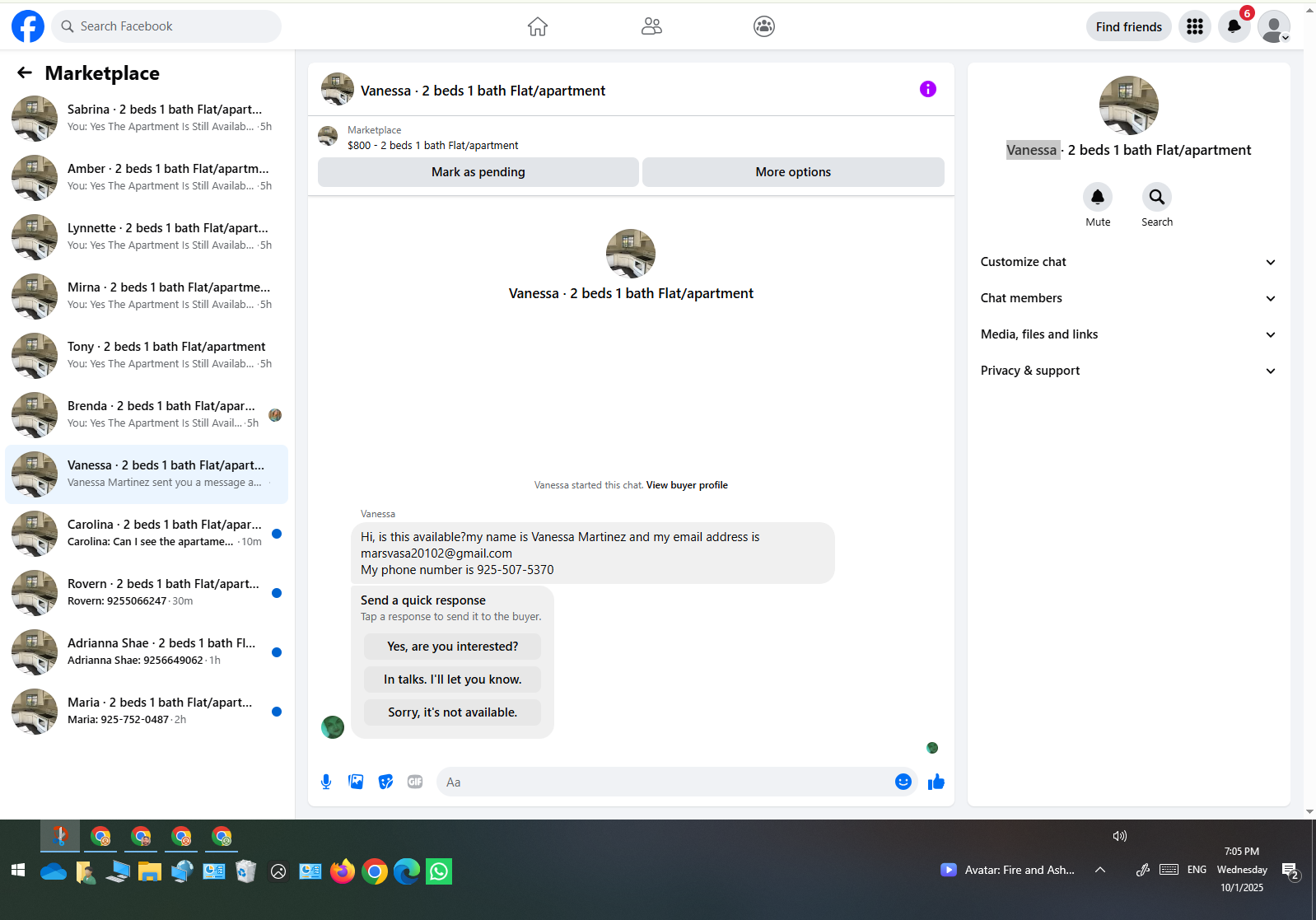Open the Windows Start menu

(18, 871)
